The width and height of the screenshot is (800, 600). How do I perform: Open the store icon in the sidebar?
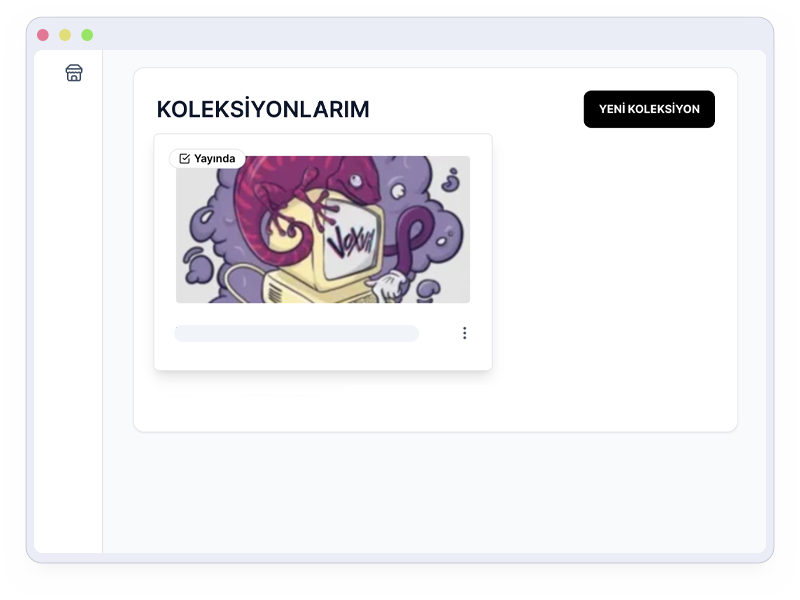pos(74,73)
